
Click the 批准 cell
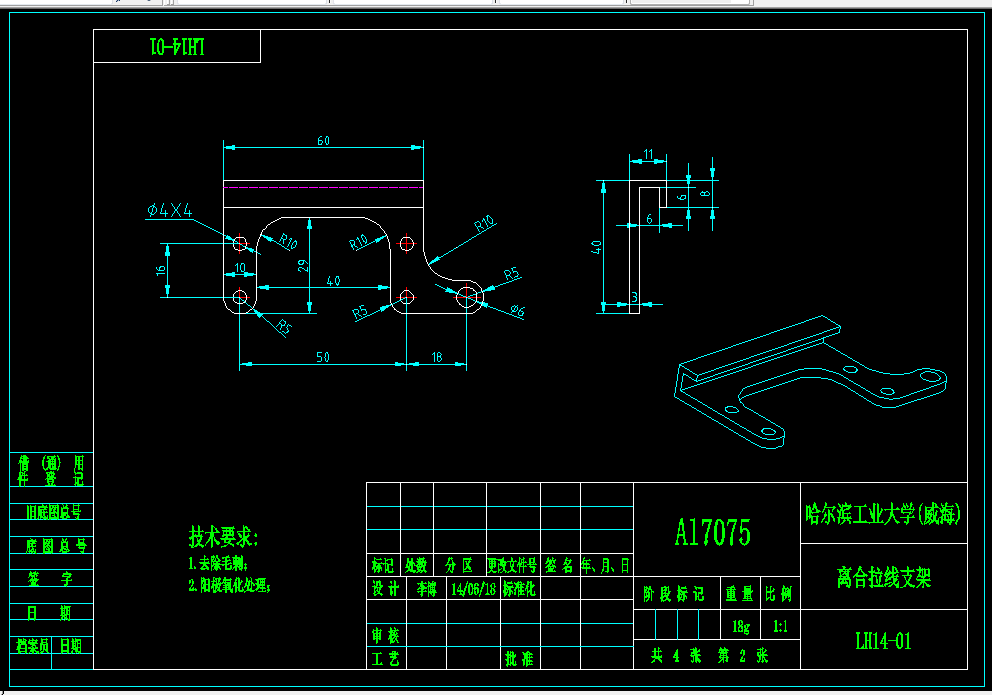pos(519,658)
